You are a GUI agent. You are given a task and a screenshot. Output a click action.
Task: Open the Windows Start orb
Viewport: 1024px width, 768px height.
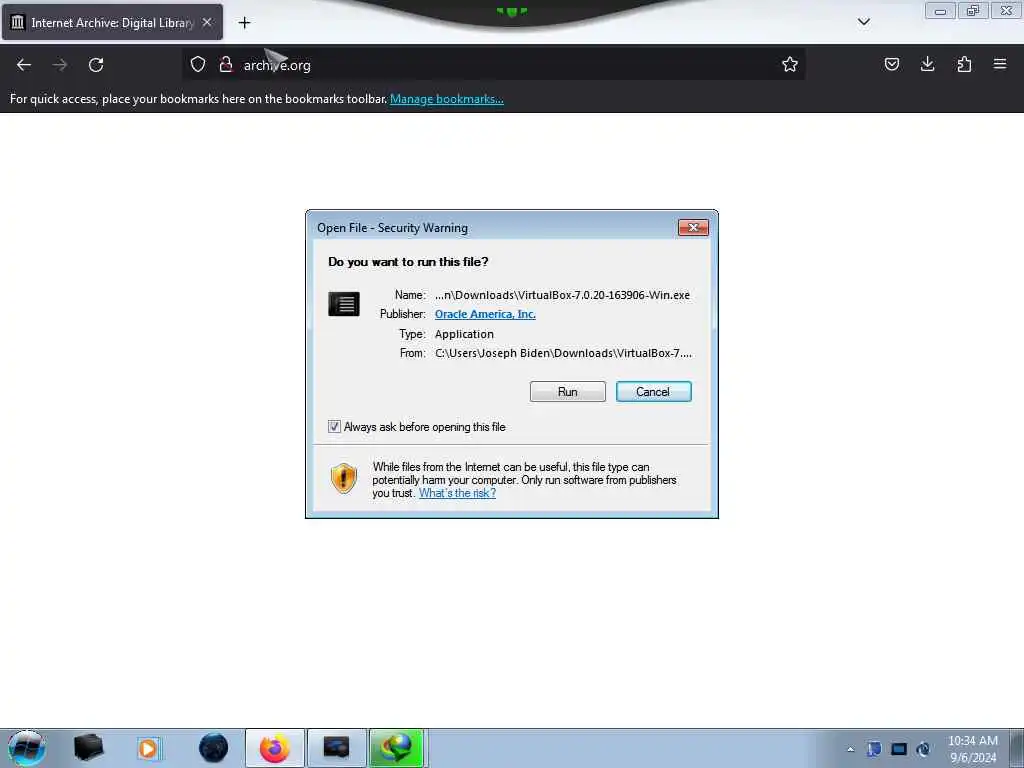coord(27,748)
